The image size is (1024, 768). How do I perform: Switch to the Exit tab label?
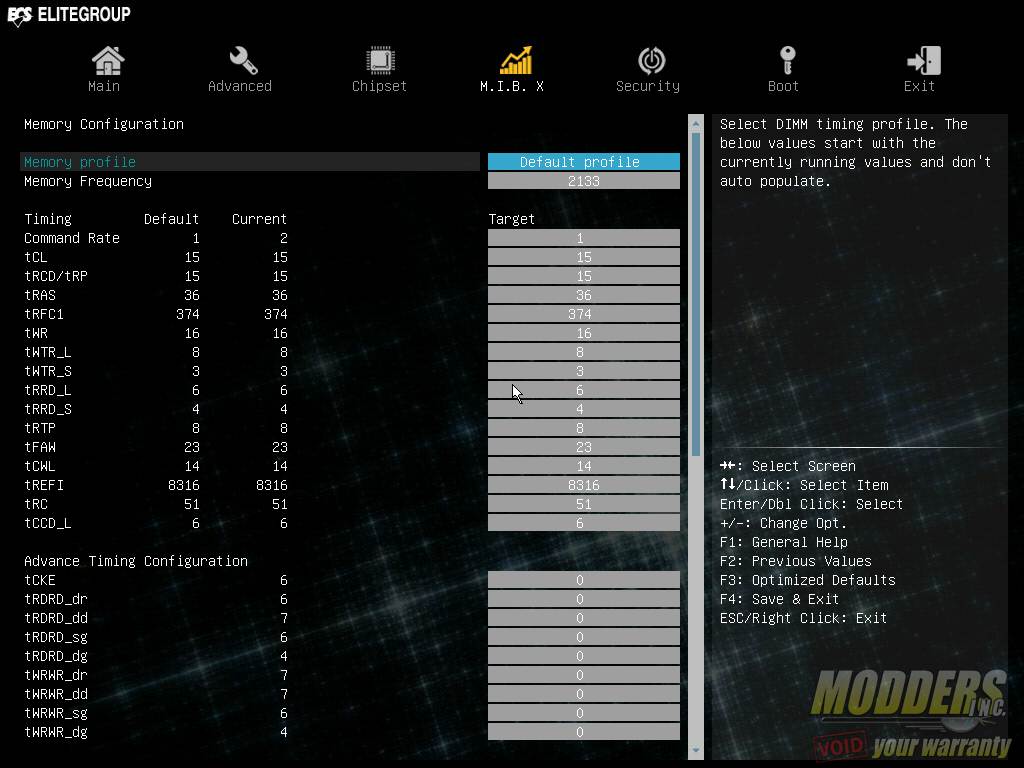pos(919,86)
